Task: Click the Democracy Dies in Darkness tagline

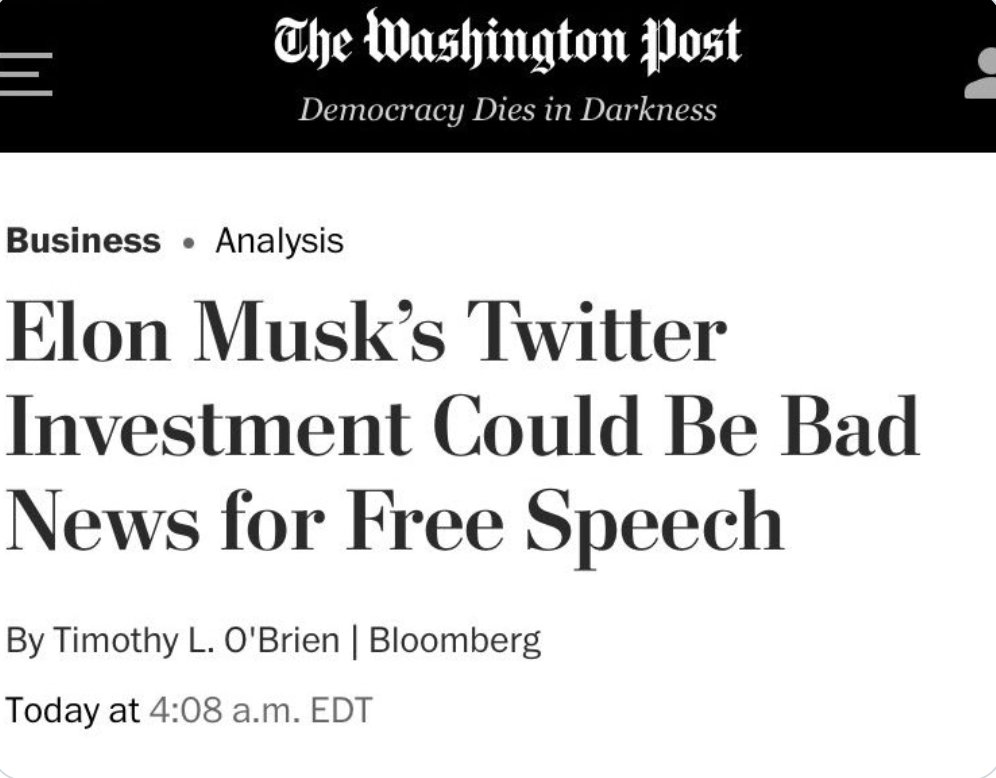Action: [508, 109]
